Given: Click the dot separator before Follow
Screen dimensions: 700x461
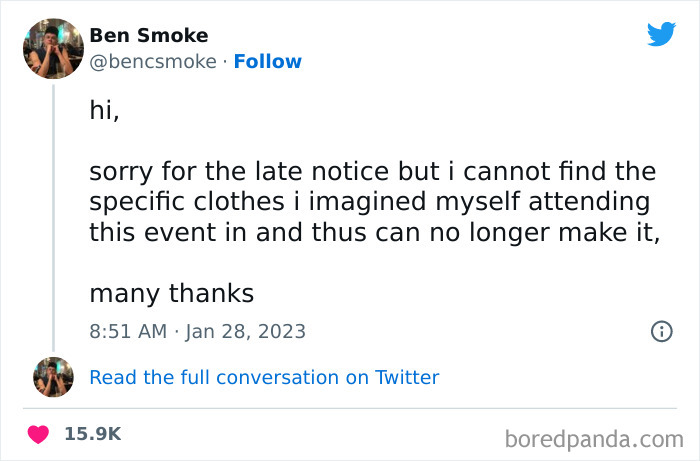Looking at the screenshot, I should [x=225, y=62].
